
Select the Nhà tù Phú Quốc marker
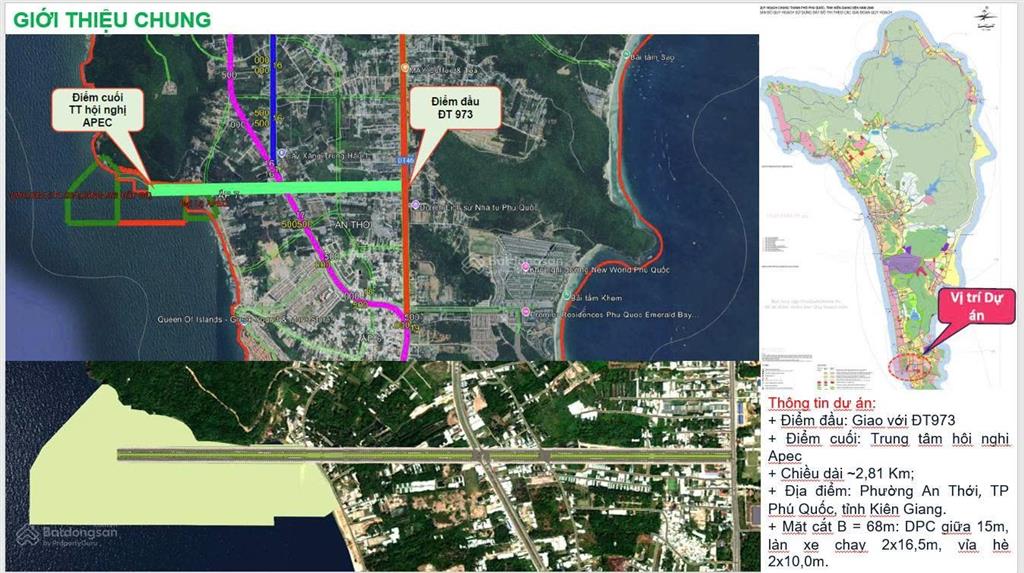(417, 205)
